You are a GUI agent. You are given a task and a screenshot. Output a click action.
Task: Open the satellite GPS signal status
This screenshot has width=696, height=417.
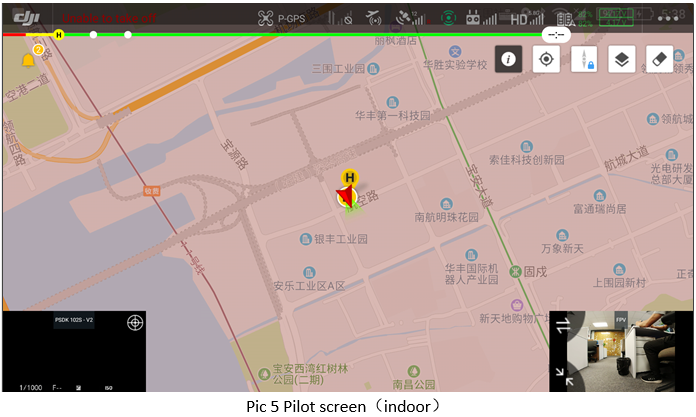(412, 18)
